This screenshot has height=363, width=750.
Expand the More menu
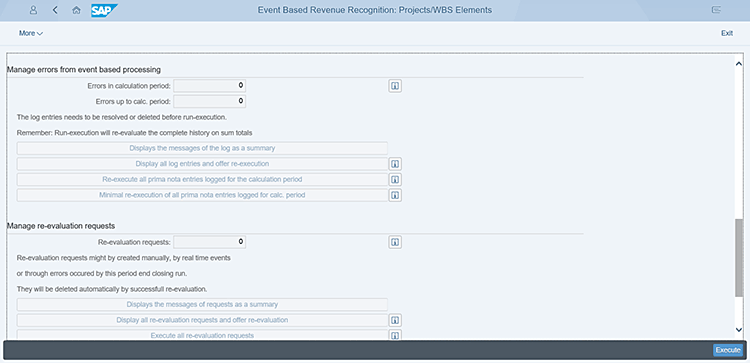(31, 33)
